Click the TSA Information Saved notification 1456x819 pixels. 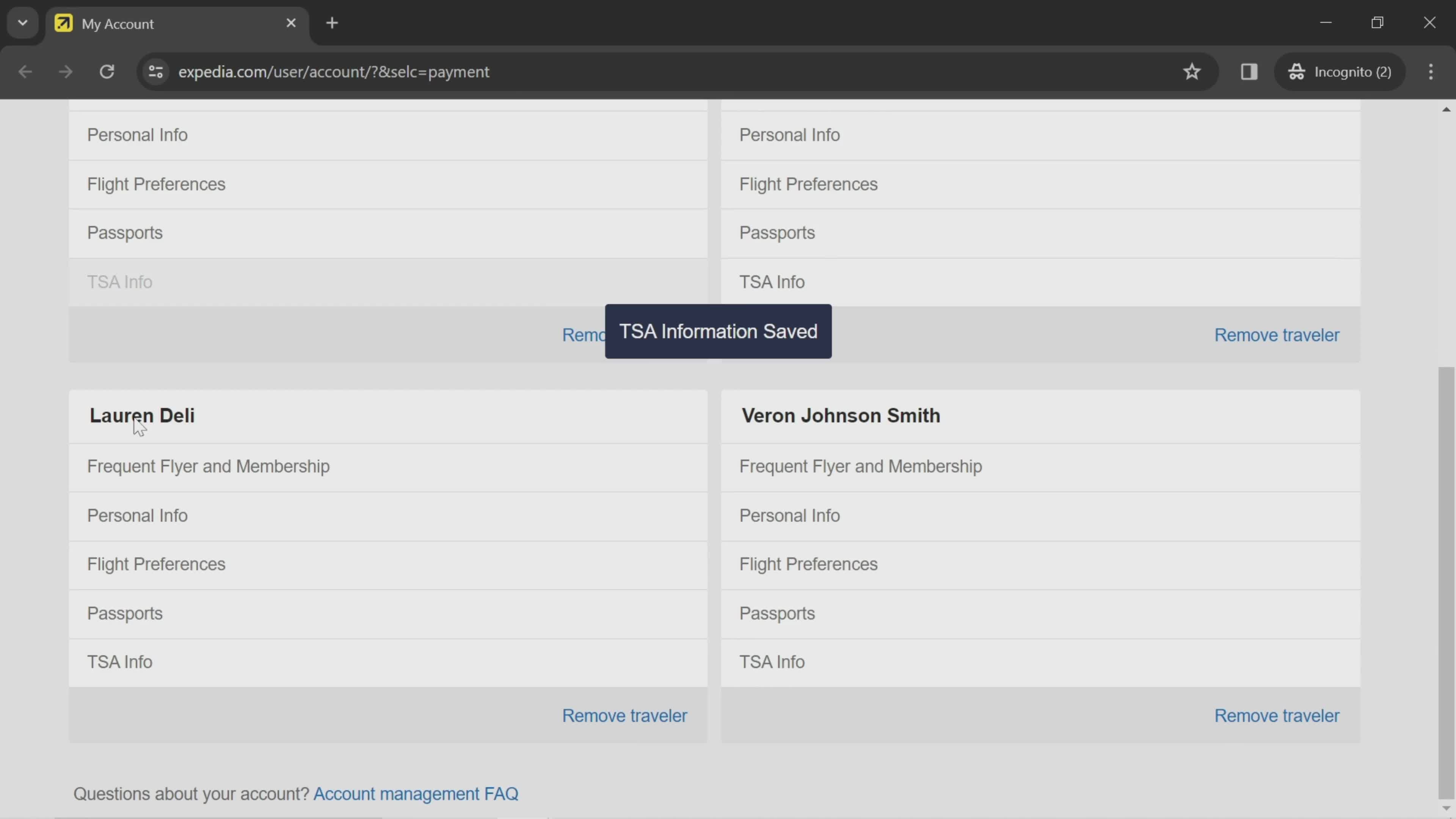[x=718, y=332]
